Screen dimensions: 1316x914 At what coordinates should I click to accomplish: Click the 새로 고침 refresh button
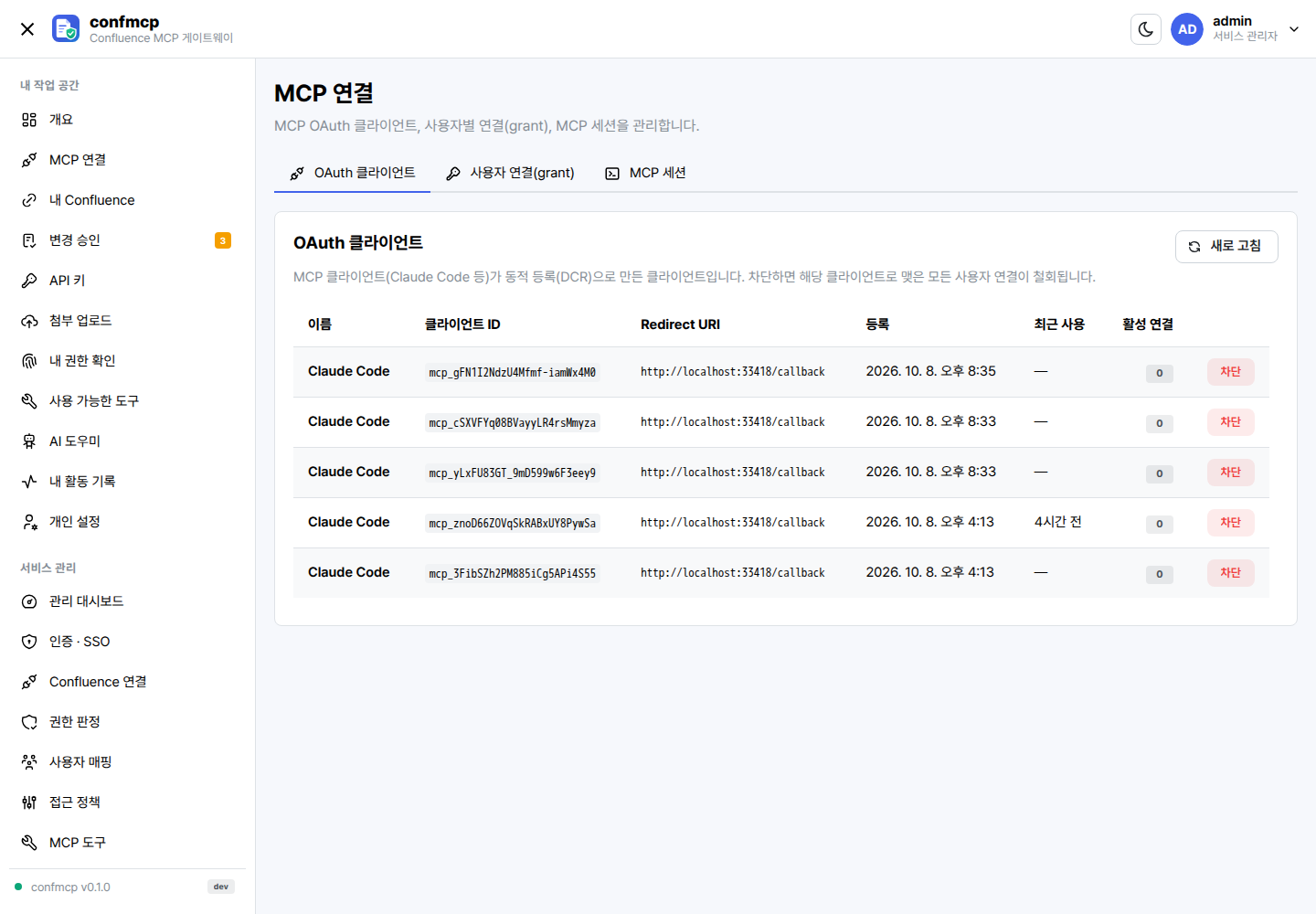[x=1226, y=246]
